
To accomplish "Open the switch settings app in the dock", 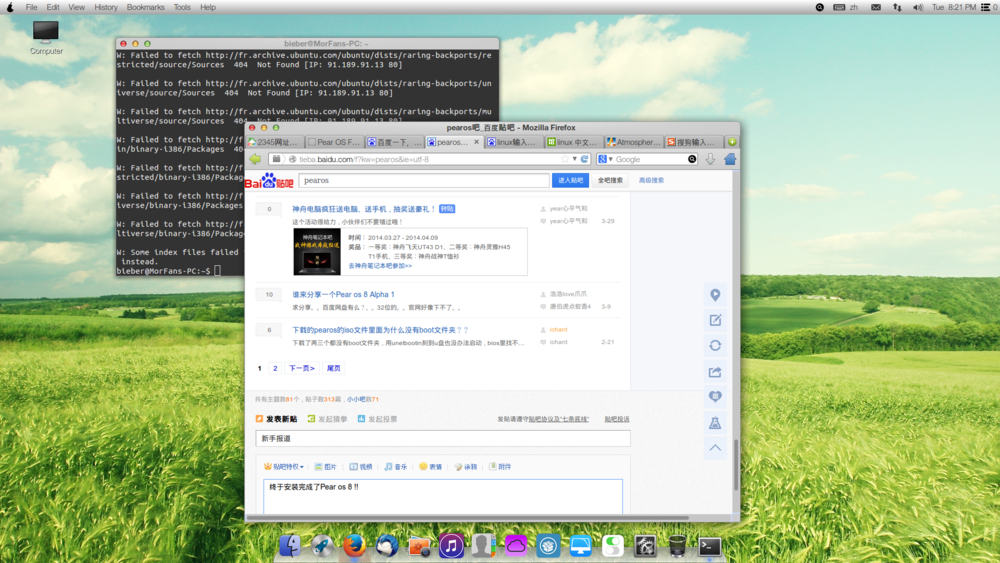I will 613,546.
